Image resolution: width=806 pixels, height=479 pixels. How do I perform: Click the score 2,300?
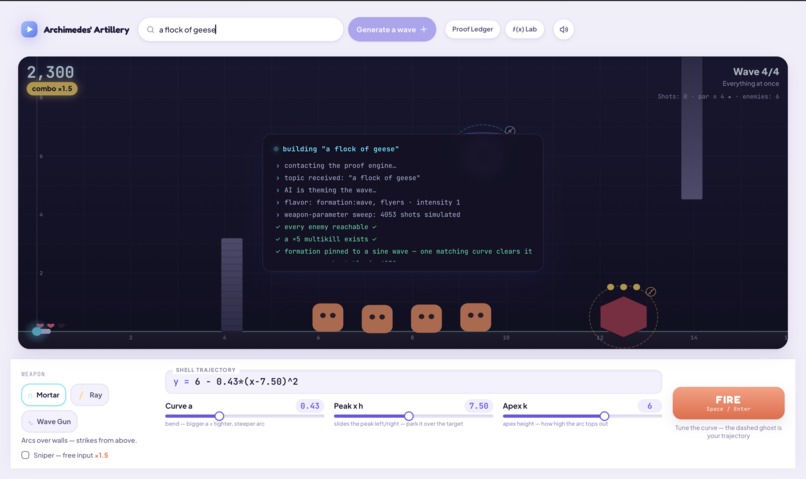[50, 72]
